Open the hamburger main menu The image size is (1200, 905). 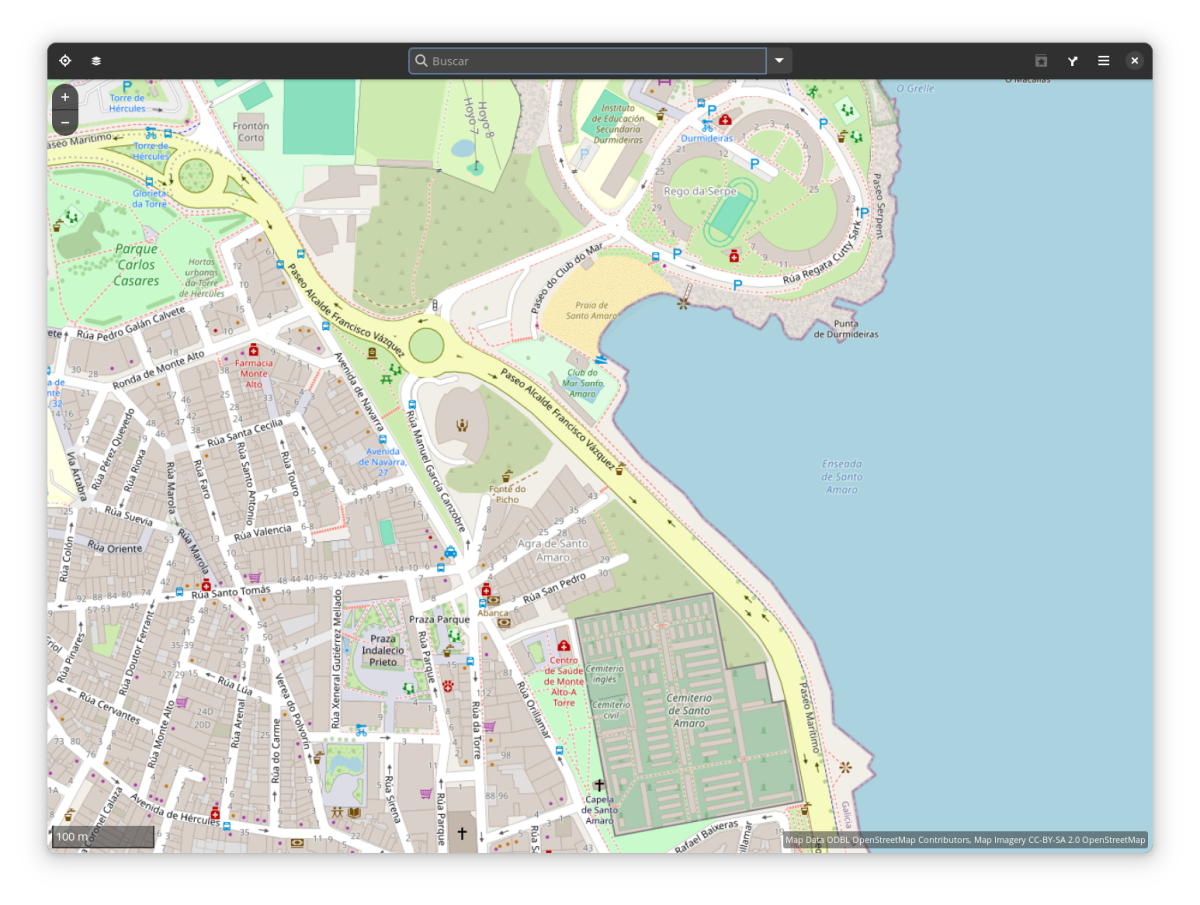(1103, 61)
